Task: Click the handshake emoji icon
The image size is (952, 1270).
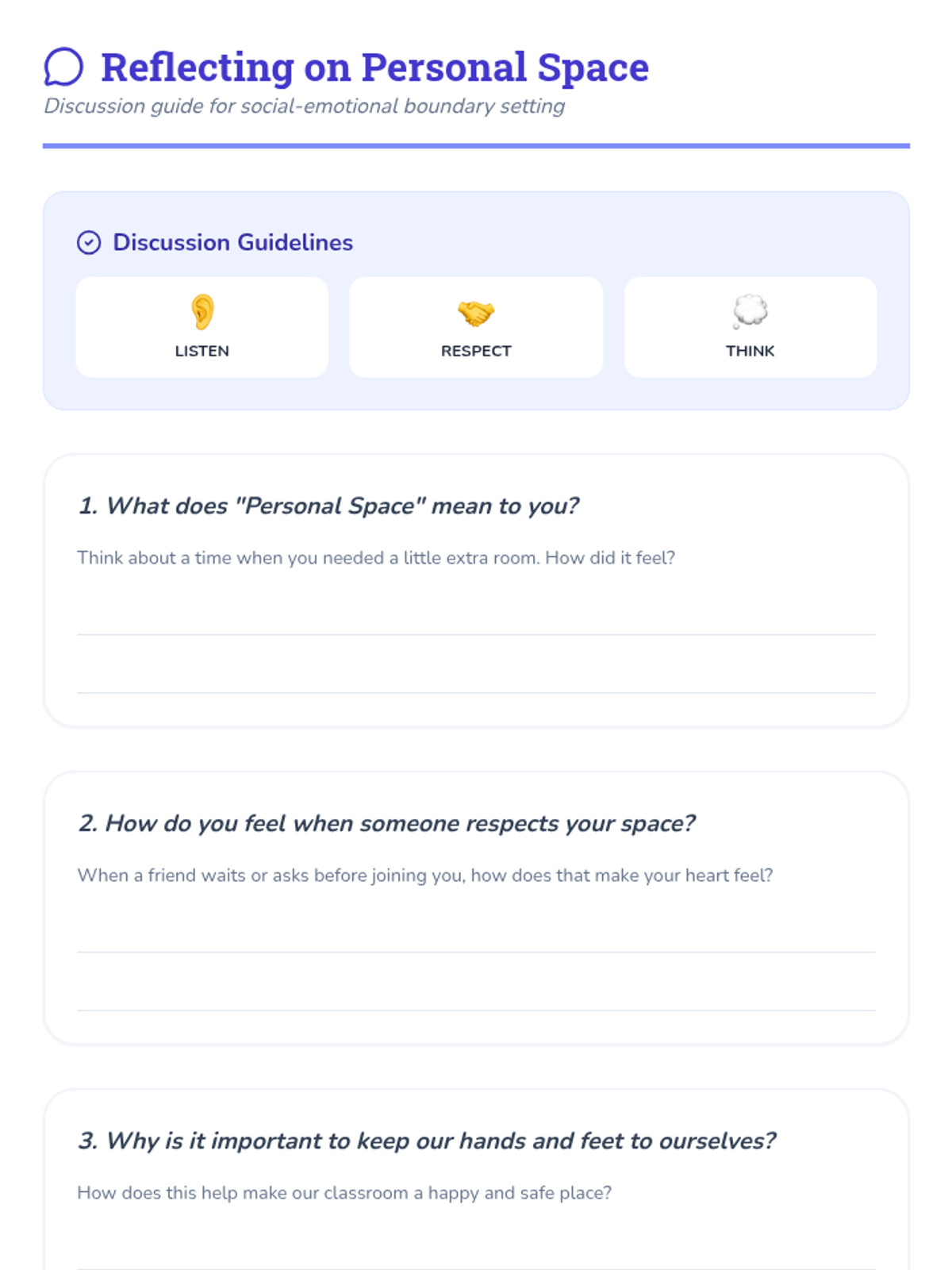Action: tap(476, 313)
